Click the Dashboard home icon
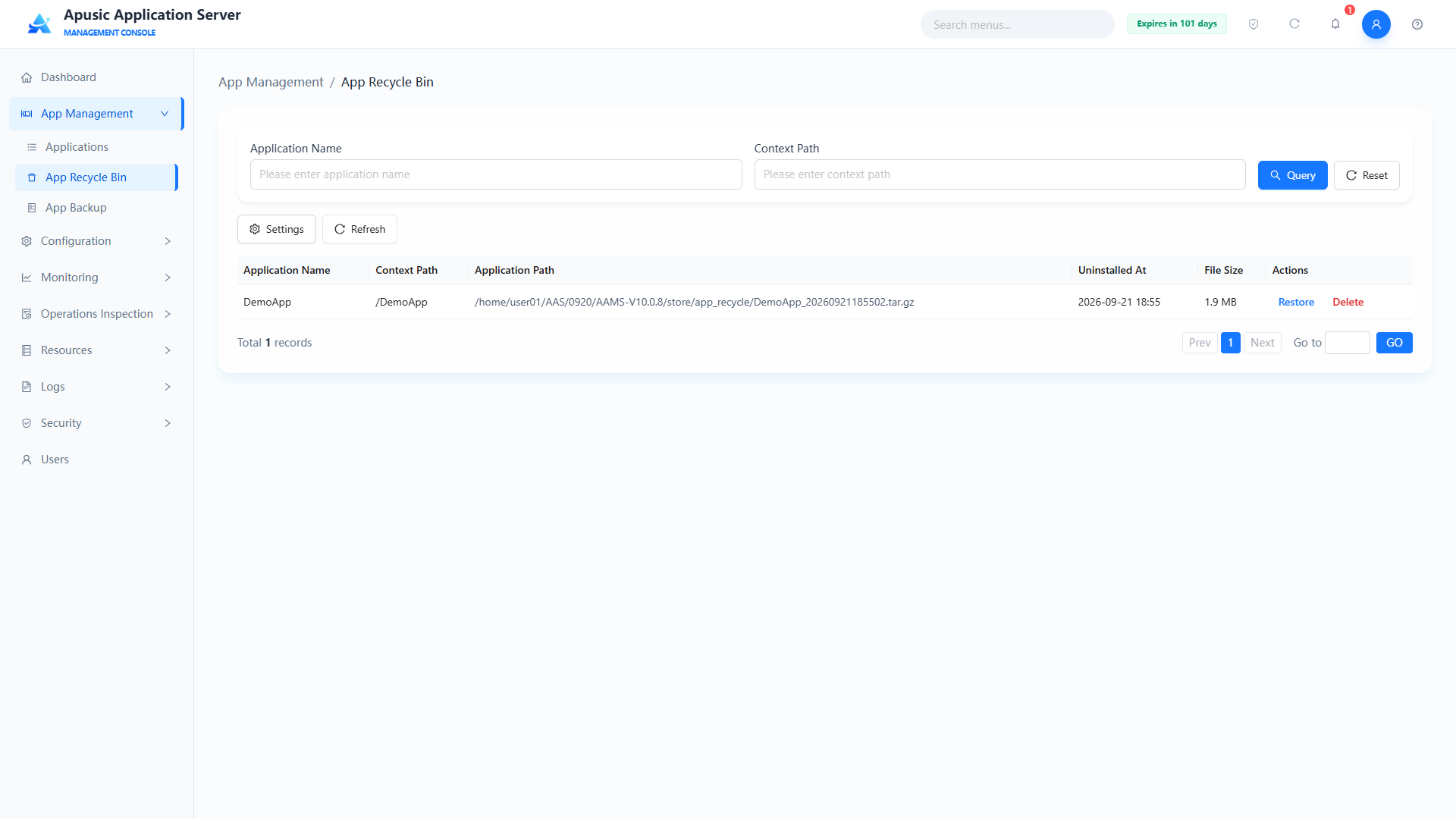This screenshot has height=819, width=1456. pyautogui.click(x=27, y=77)
